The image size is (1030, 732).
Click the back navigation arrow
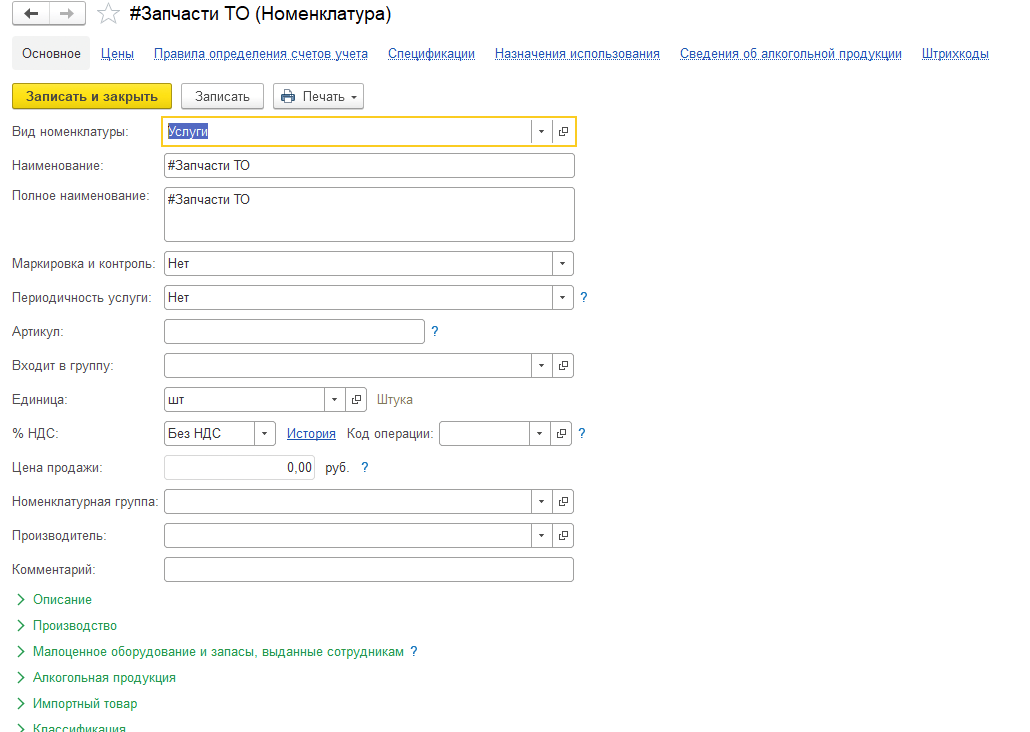click(x=31, y=14)
